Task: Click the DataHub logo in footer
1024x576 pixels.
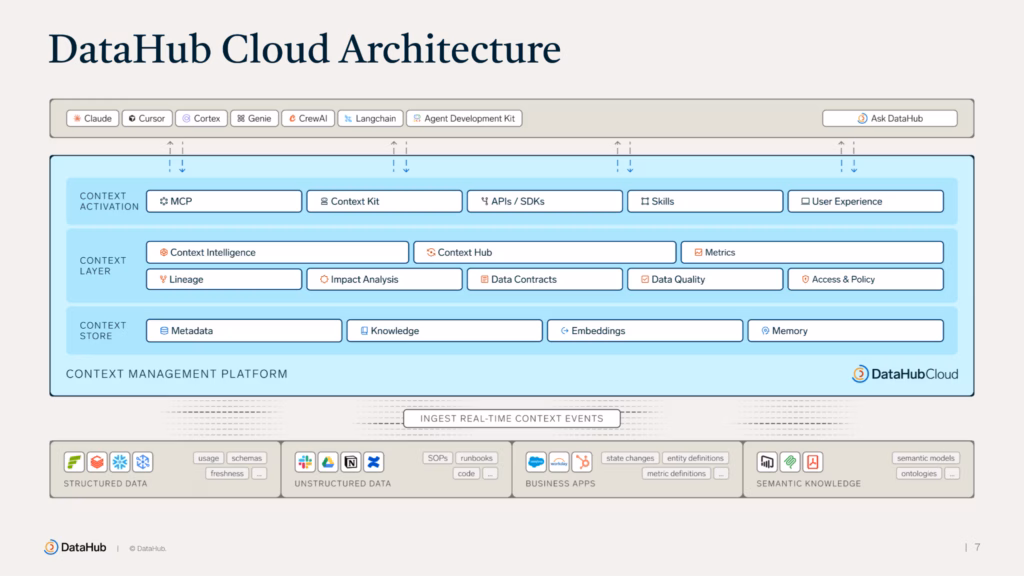Action: click(75, 547)
